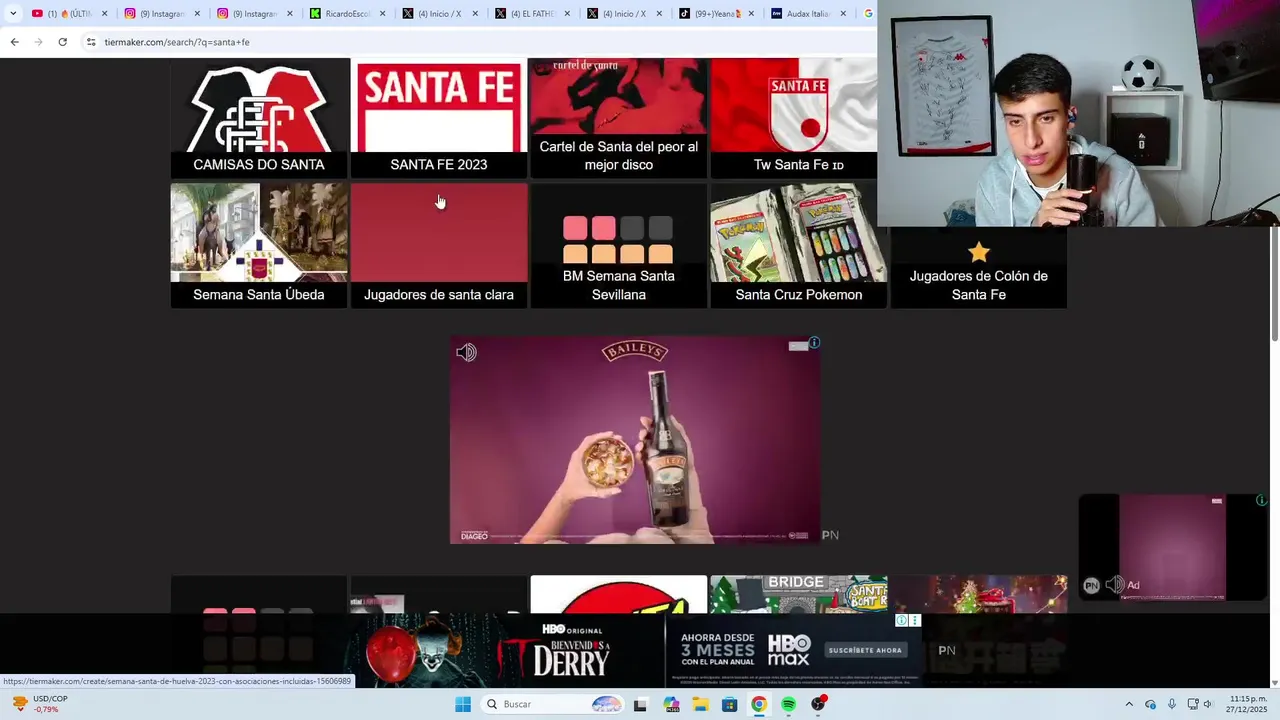
Task: Close the Audax Italiano tab
Action: click(843, 14)
